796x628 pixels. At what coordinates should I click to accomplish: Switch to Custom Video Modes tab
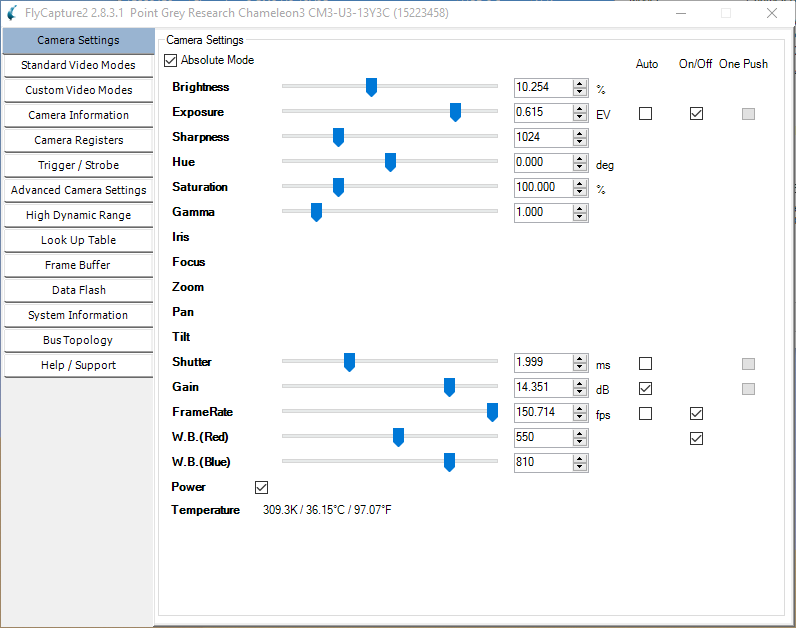79,90
